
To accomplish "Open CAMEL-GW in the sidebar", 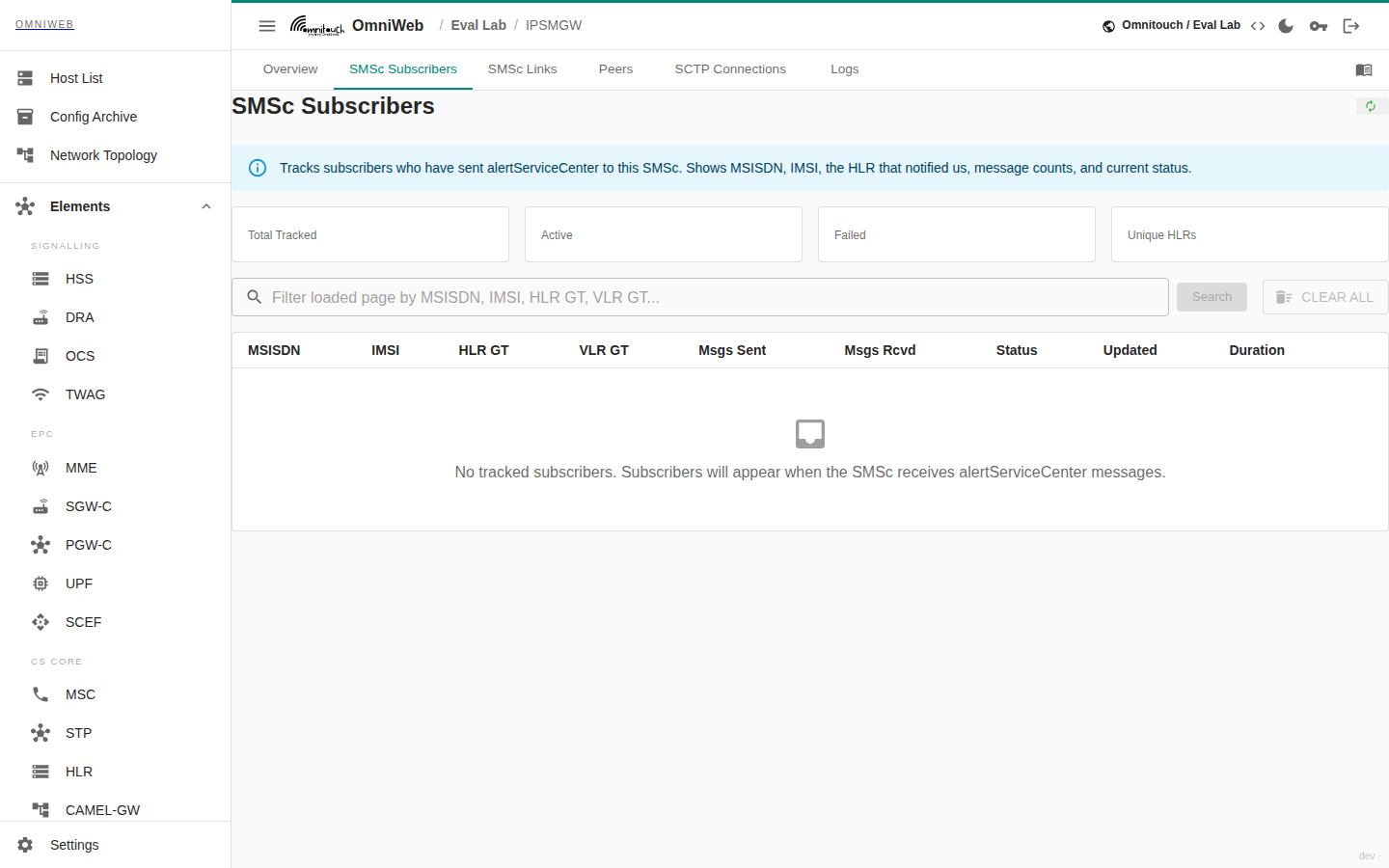I will point(116,810).
